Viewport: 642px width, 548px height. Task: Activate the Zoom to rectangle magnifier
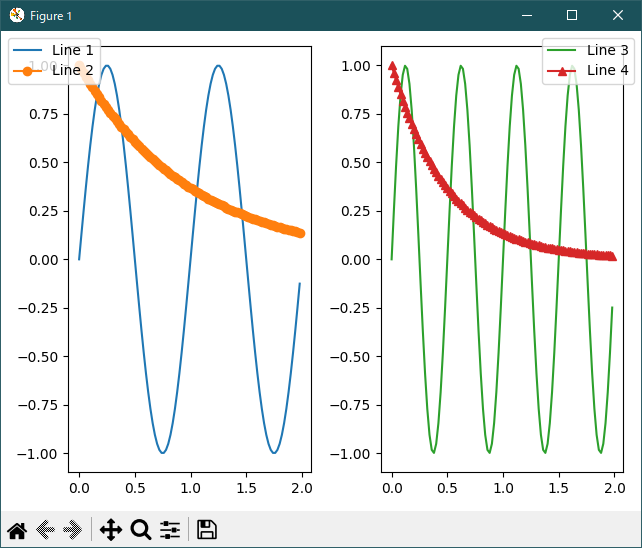141,530
